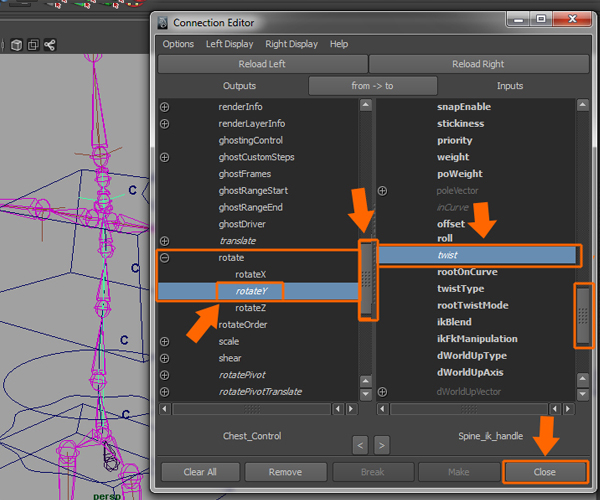Select snapEnable input attribute
Screen dimensions: 600x500
(464, 107)
